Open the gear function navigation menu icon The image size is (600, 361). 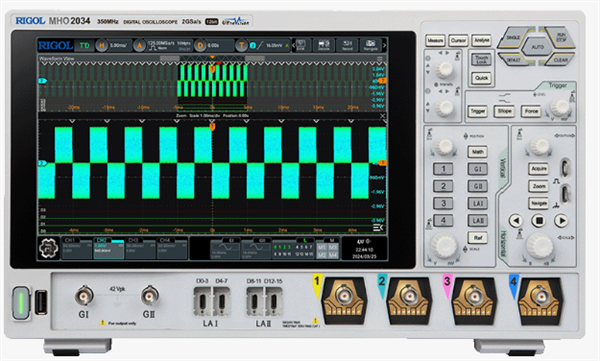click(x=49, y=248)
